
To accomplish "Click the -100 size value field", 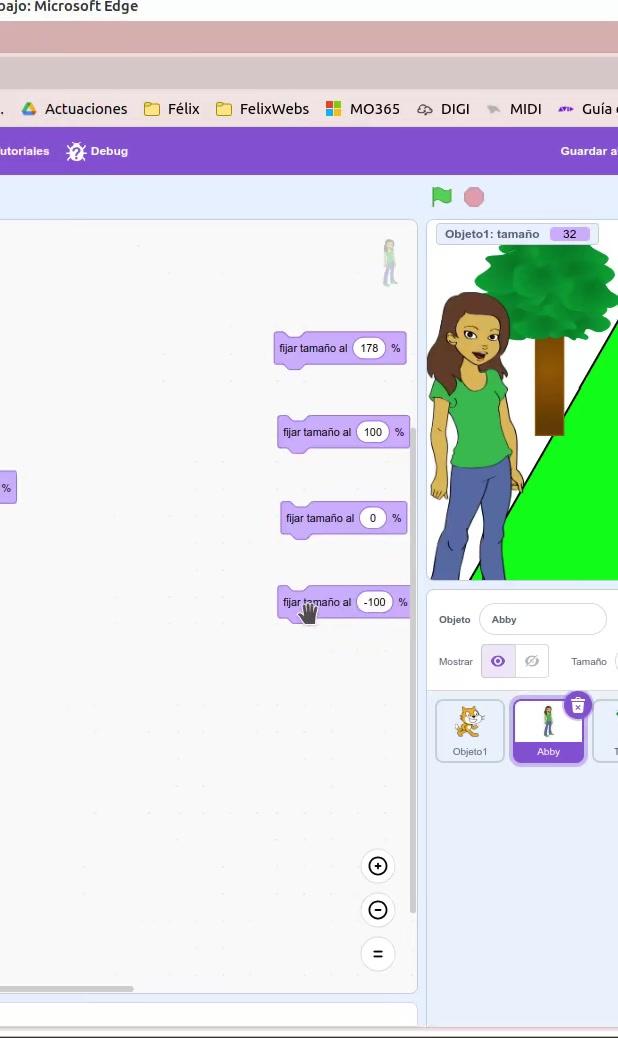I will 375,602.
